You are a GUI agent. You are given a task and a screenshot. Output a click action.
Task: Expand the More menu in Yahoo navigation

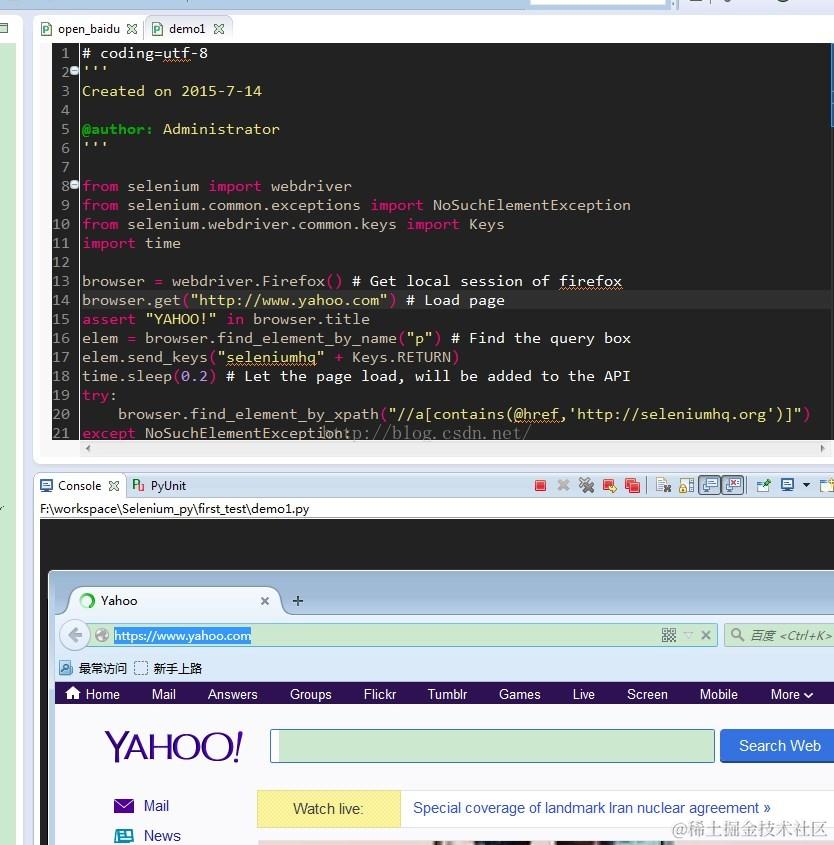click(791, 694)
